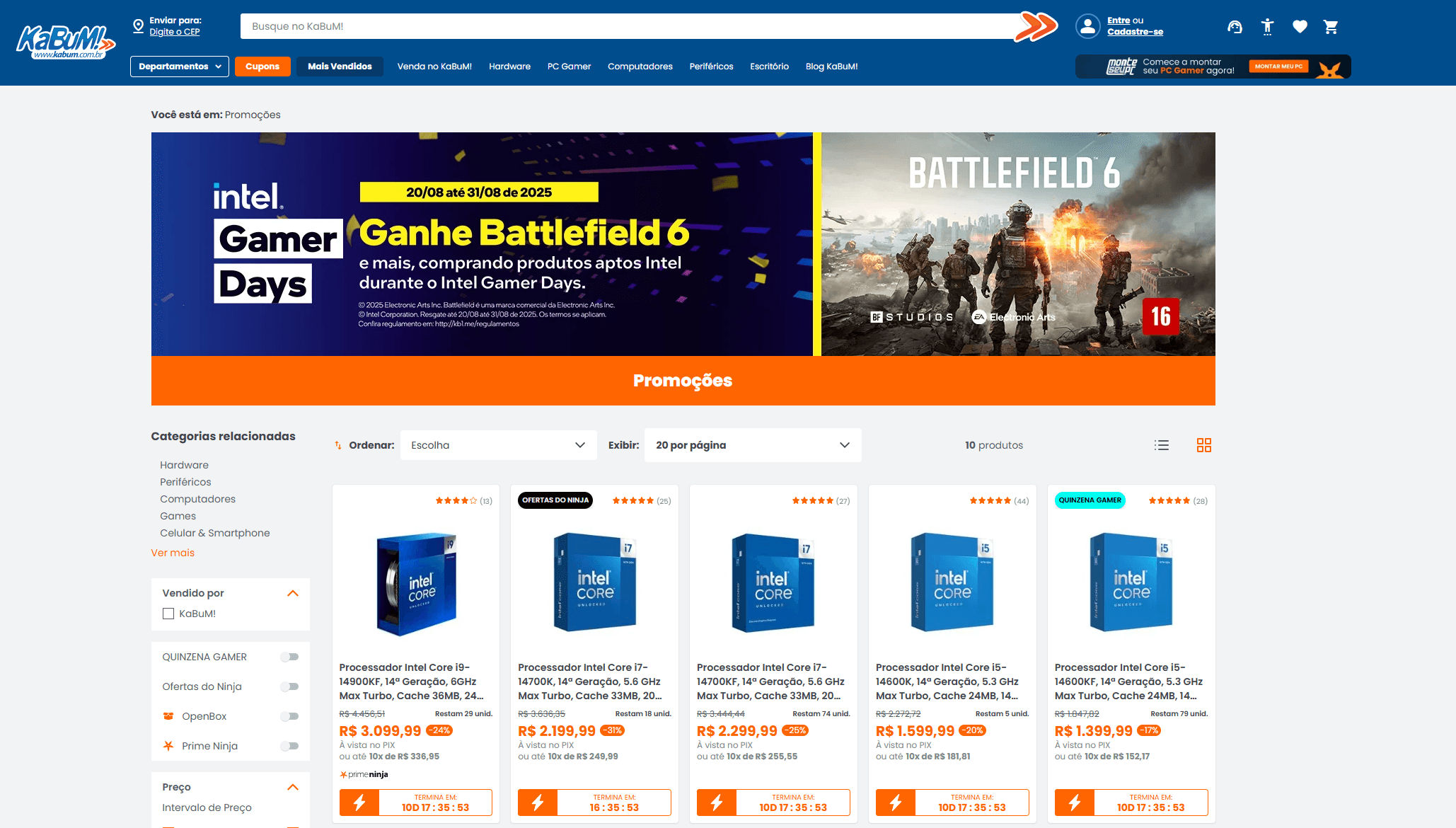Open Core i5-14600KF product image
This screenshot has height=828, width=1456.
[x=1131, y=582]
